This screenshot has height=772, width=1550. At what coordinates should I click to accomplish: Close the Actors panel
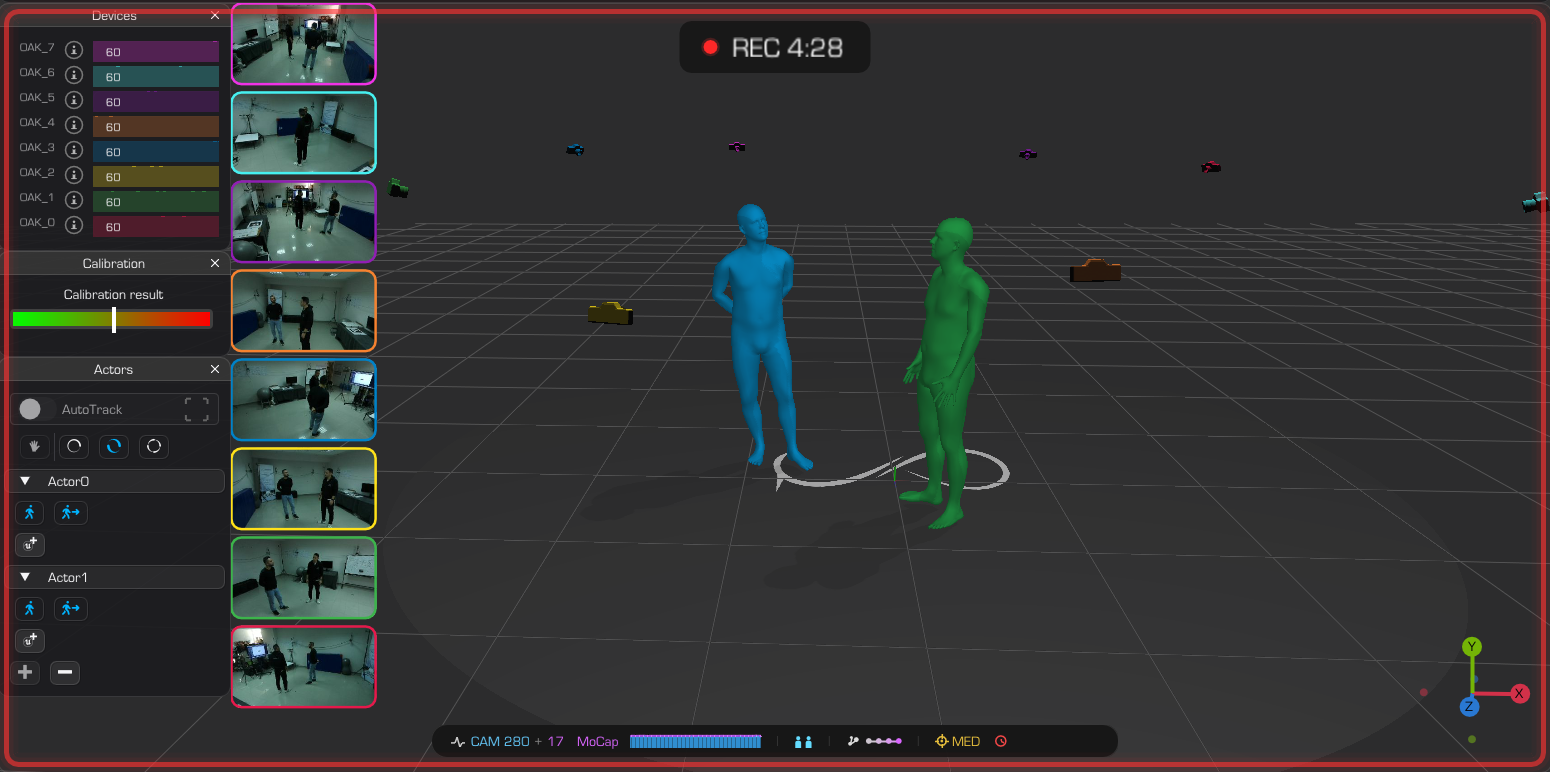(x=215, y=369)
